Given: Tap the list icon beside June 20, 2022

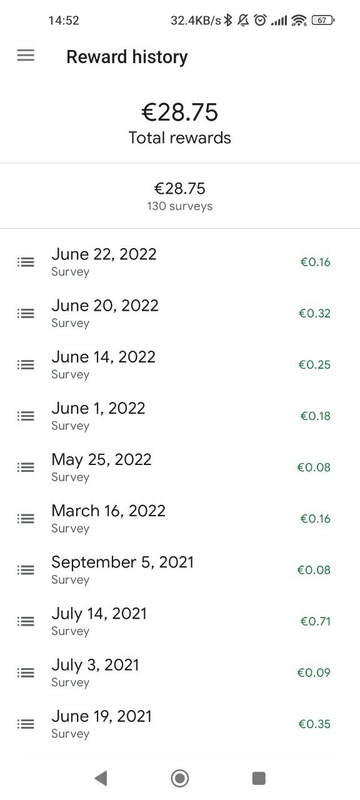Looking at the screenshot, I should (x=25, y=313).
